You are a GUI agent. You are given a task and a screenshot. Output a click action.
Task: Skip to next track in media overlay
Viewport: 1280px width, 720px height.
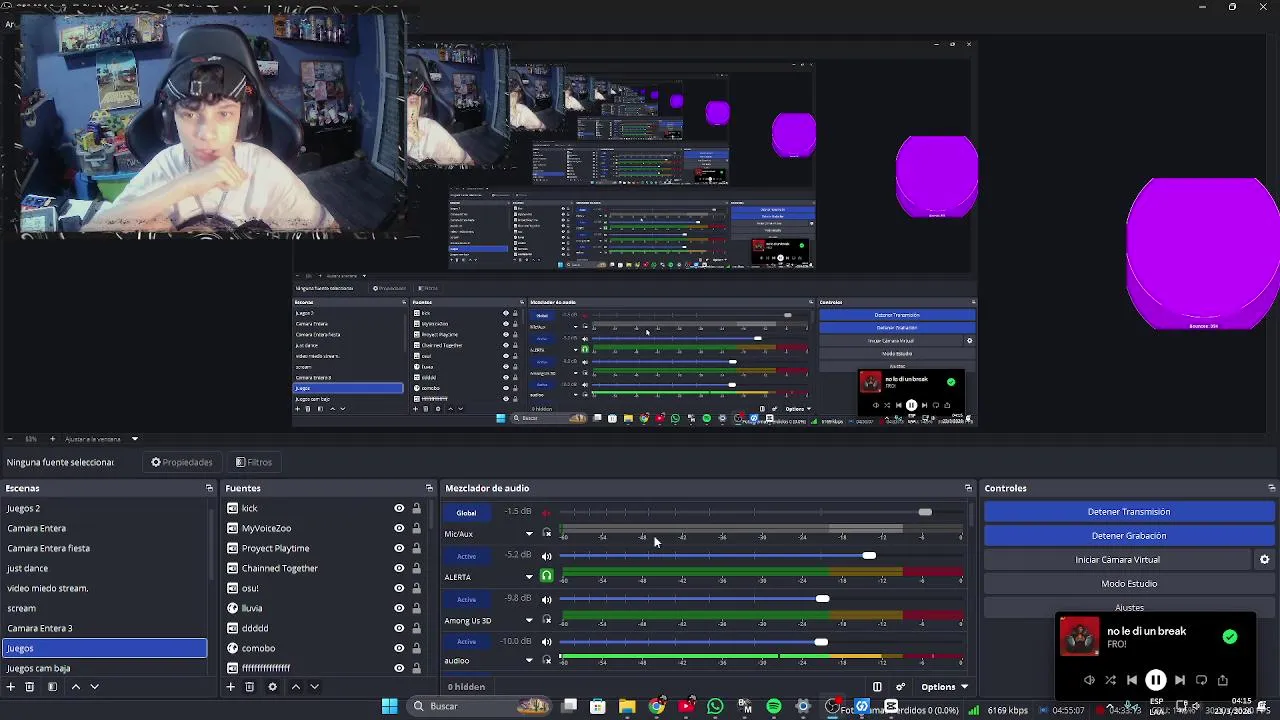tap(1180, 680)
